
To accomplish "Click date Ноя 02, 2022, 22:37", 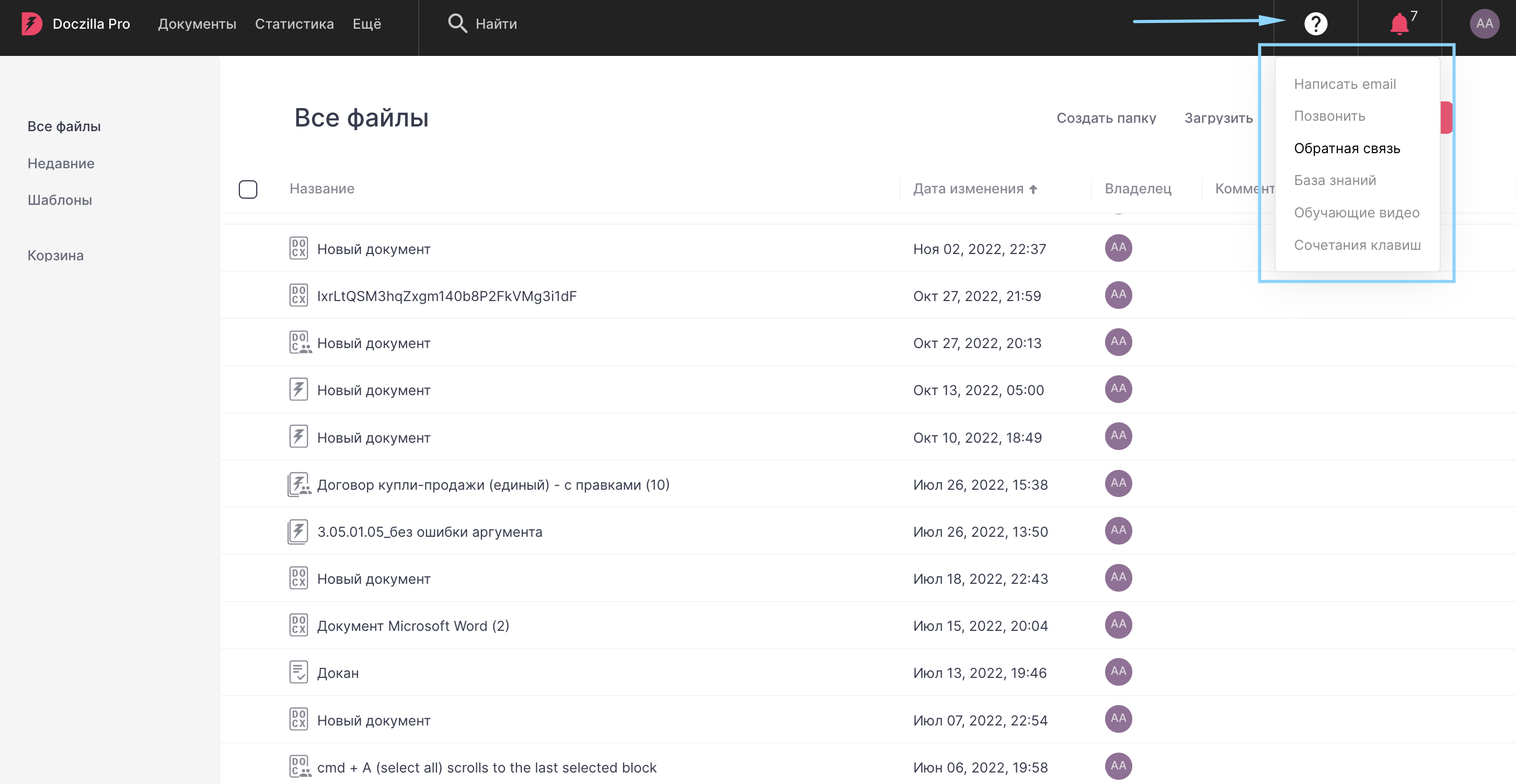I will pyautogui.click(x=979, y=248).
